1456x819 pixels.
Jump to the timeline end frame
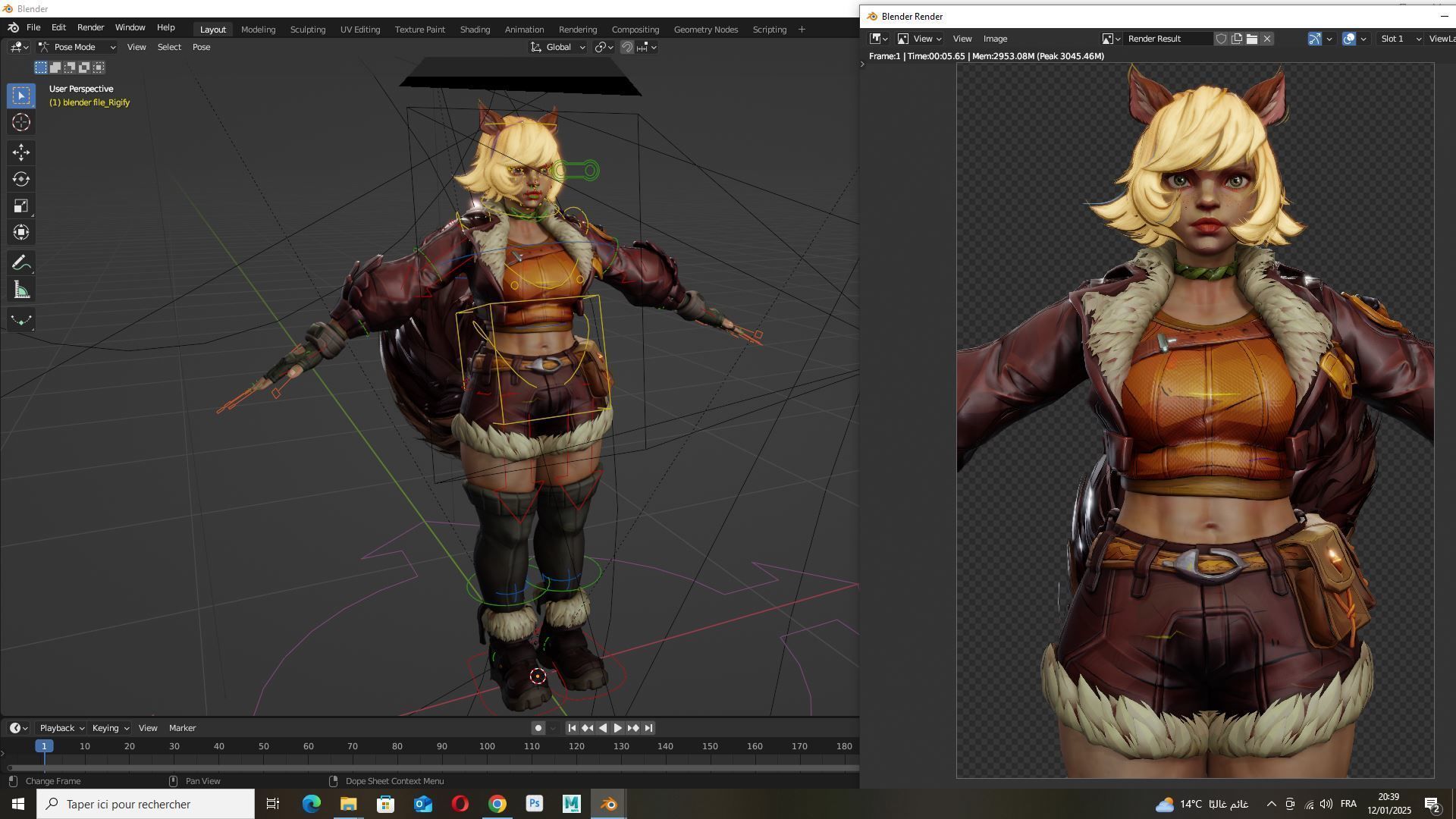pos(648,728)
